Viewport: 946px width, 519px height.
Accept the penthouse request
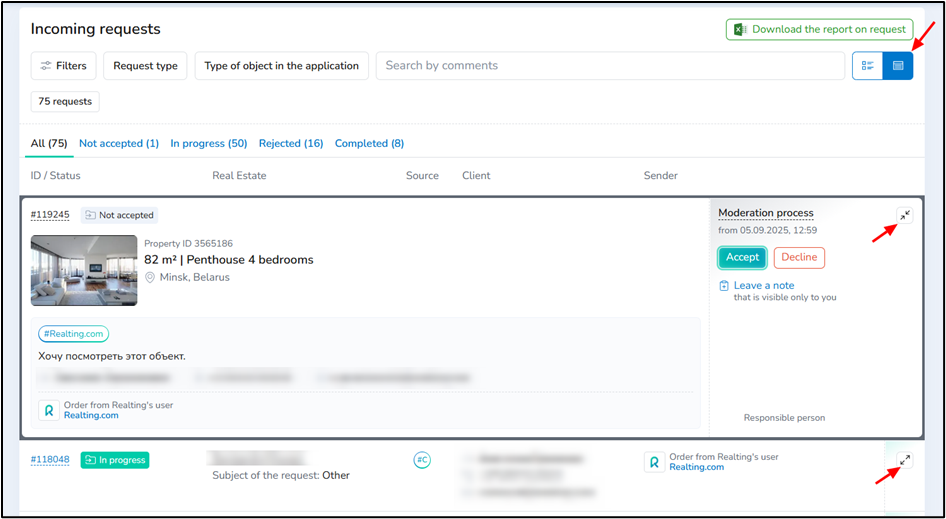(x=742, y=257)
